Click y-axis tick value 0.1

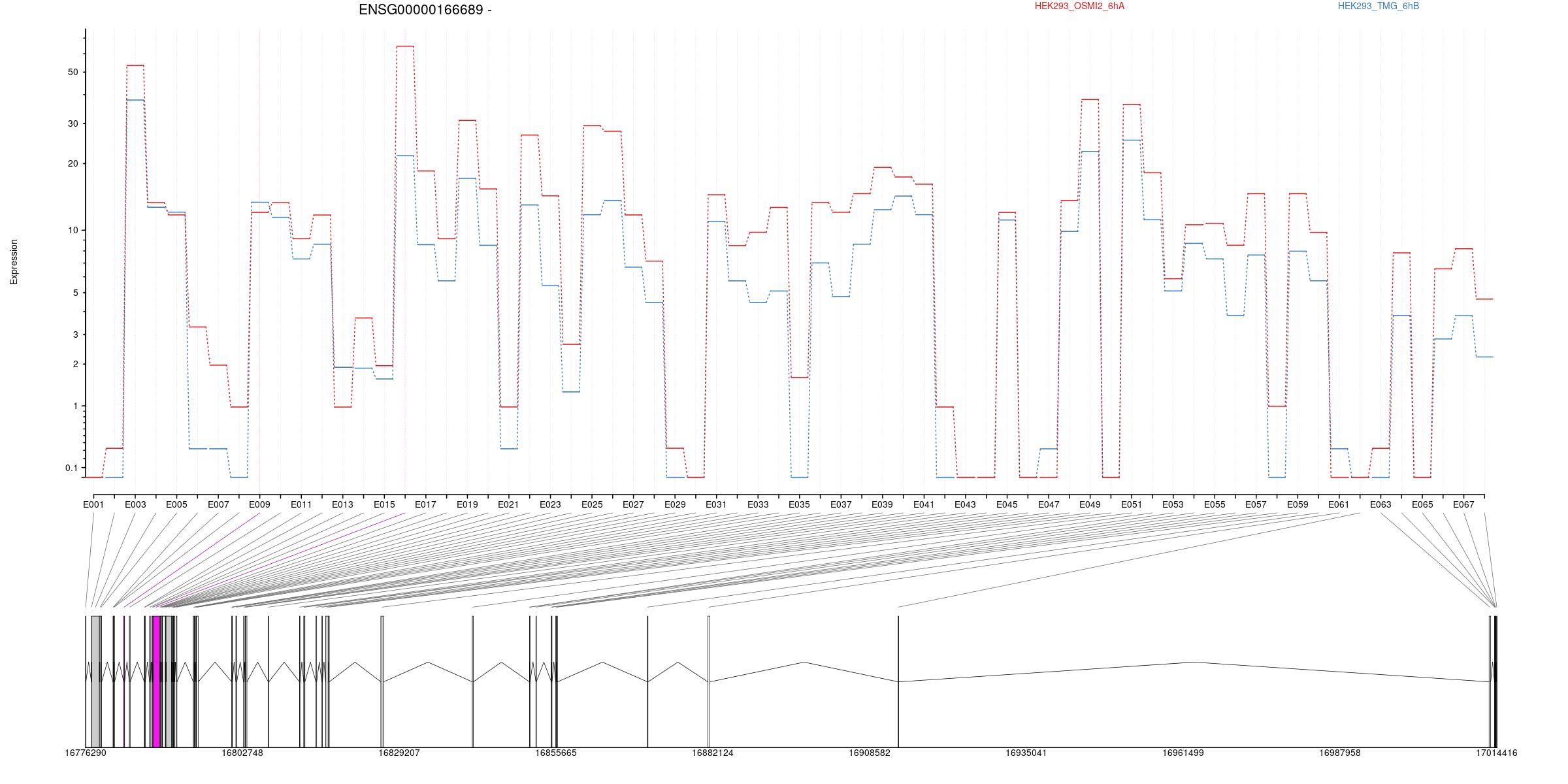[x=71, y=468]
